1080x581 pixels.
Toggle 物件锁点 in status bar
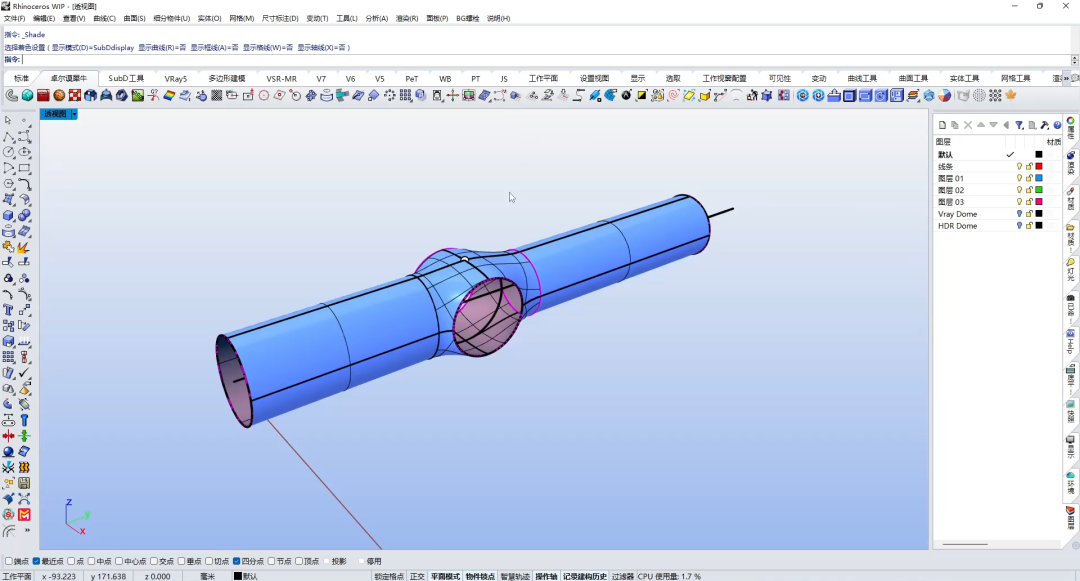click(x=480, y=576)
